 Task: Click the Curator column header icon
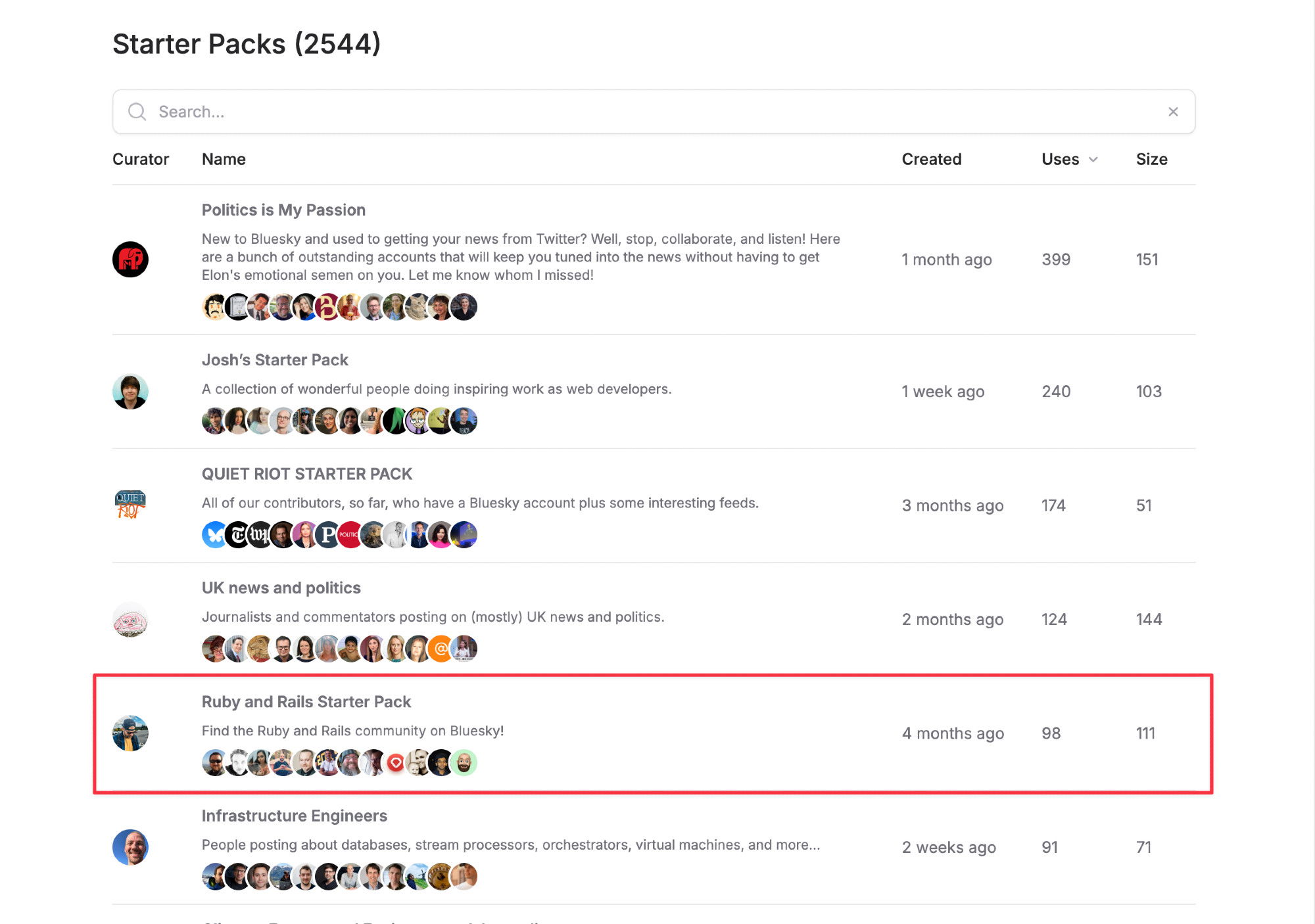[141, 159]
